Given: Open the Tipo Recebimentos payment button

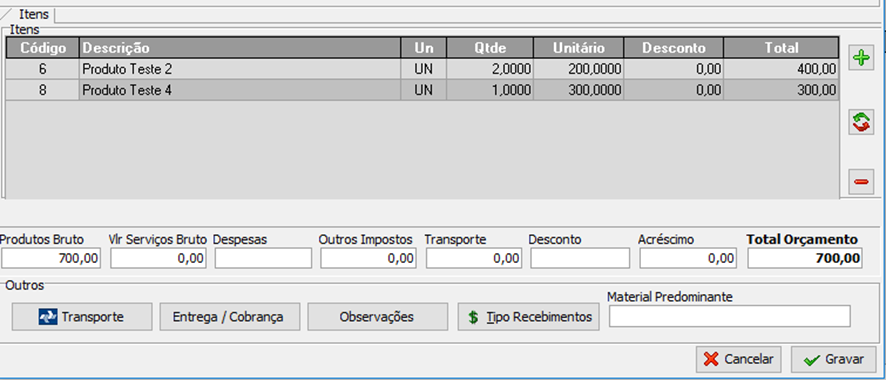Looking at the screenshot, I should tap(528, 317).
